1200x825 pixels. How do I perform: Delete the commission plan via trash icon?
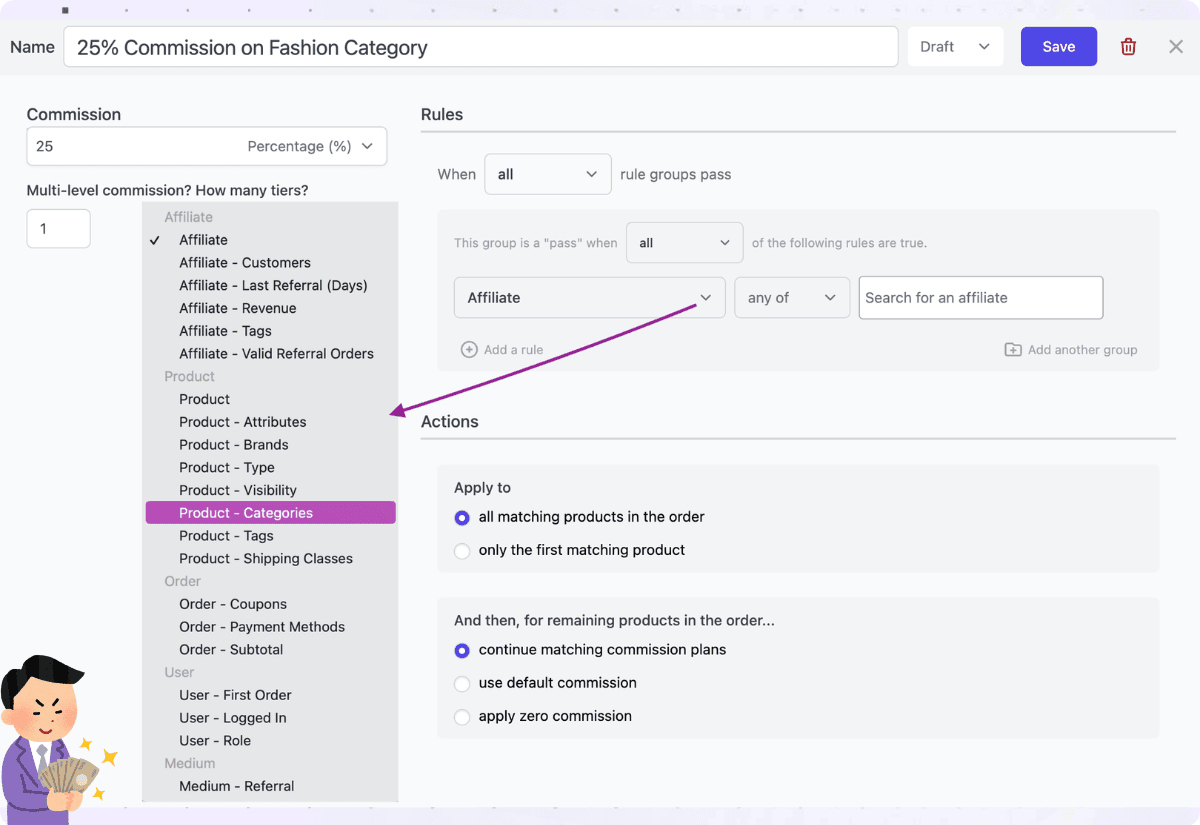coord(1128,46)
